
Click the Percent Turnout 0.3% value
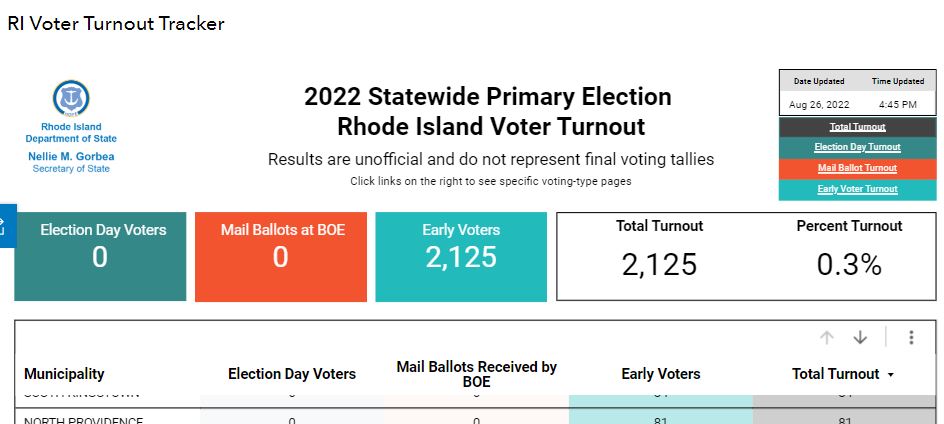[x=849, y=265]
